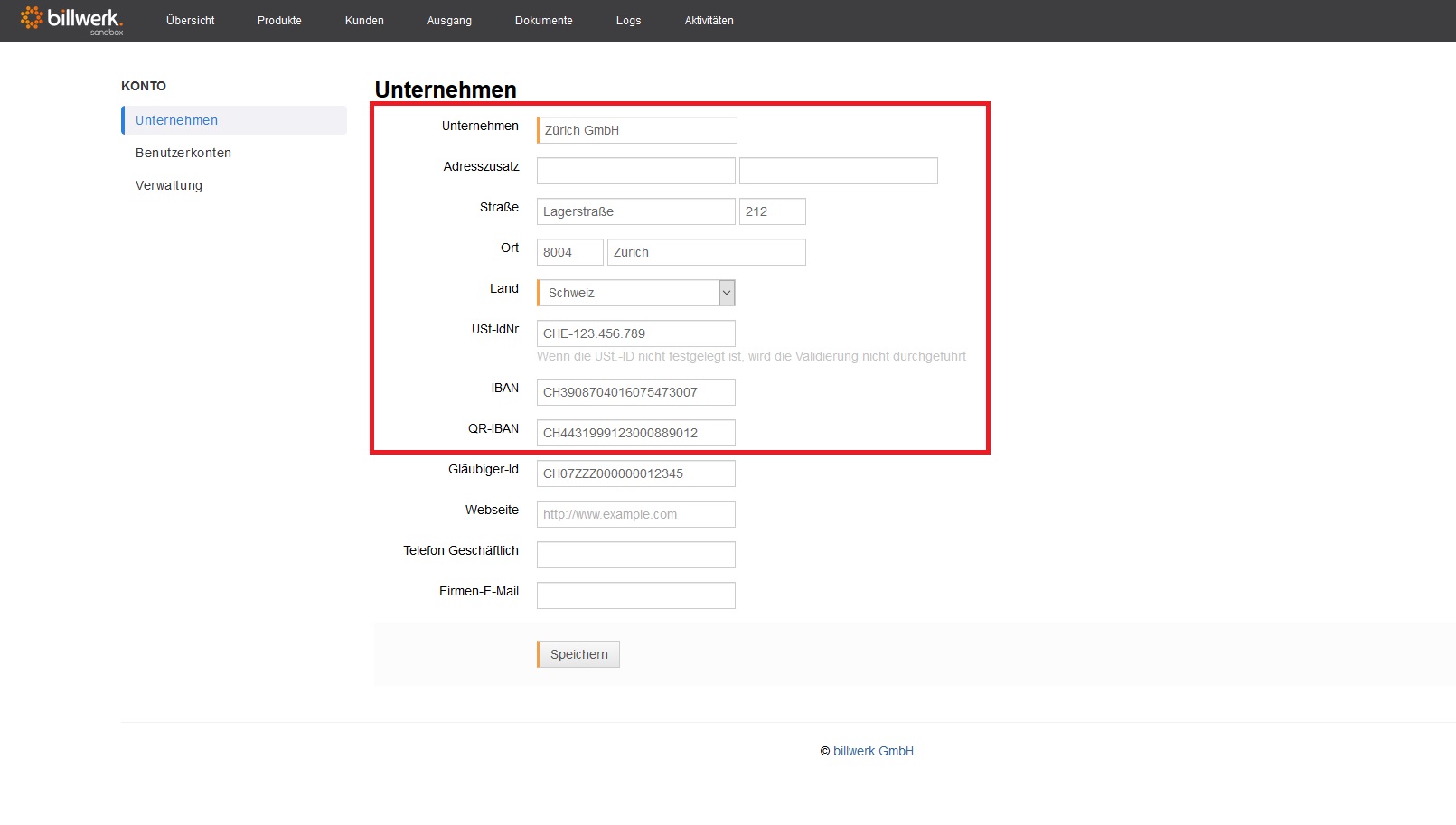Click the KONTO sidebar heading
1456x825 pixels.
tap(144, 86)
